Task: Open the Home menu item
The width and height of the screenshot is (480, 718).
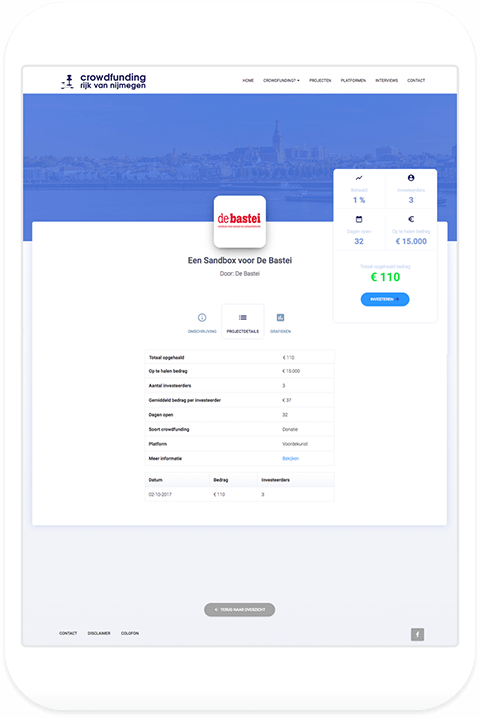Action: pos(248,81)
